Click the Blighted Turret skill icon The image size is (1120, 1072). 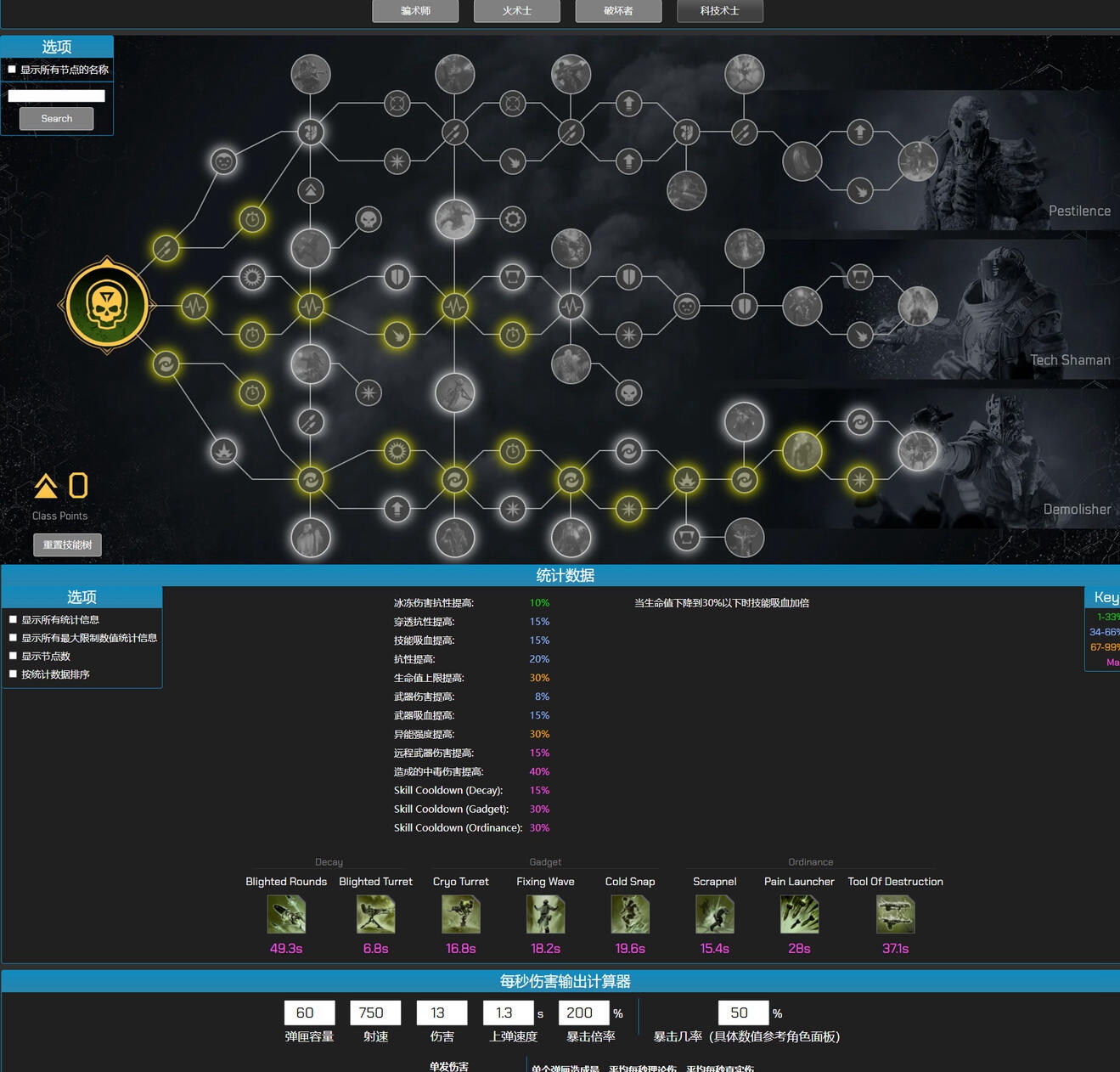(x=375, y=915)
